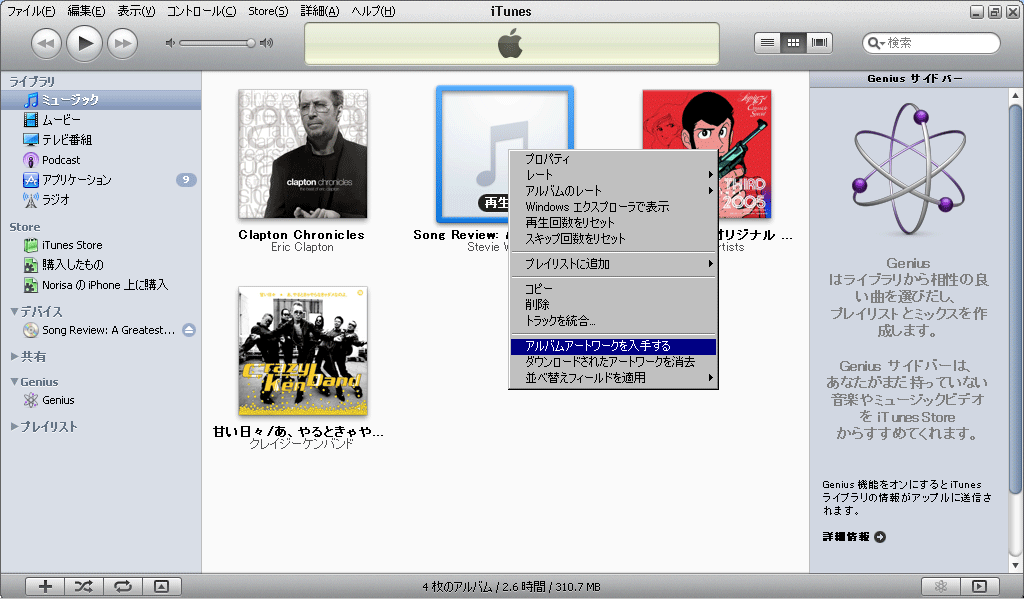Choose ダウンロードされたアートワークを消去
This screenshot has height=600, width=1024.
pos(613,362)
